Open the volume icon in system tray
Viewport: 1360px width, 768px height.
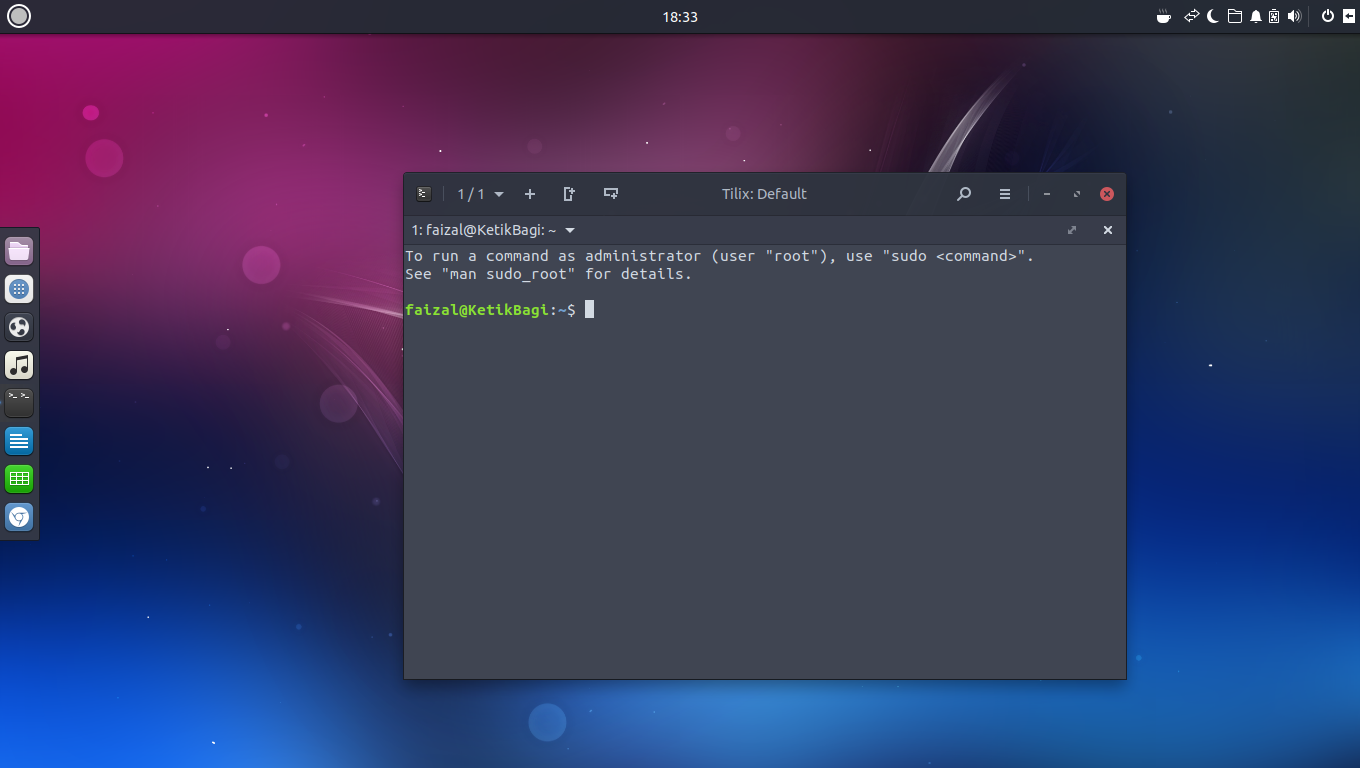pos(1295,16)
